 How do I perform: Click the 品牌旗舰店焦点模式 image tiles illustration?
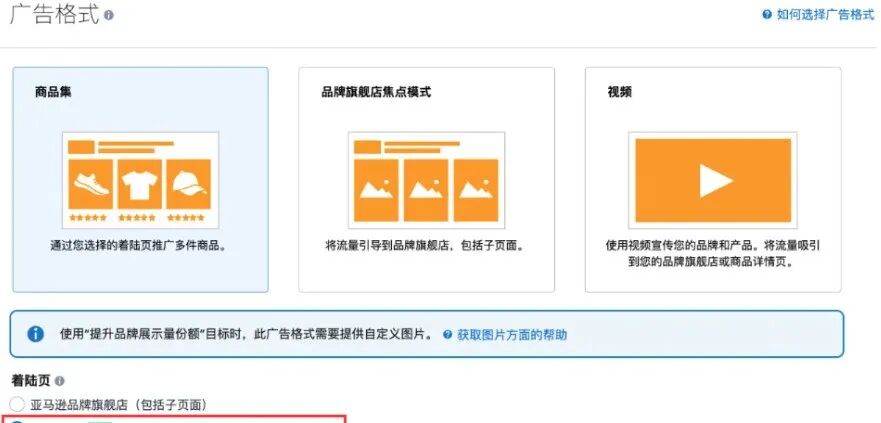[426, 180]
